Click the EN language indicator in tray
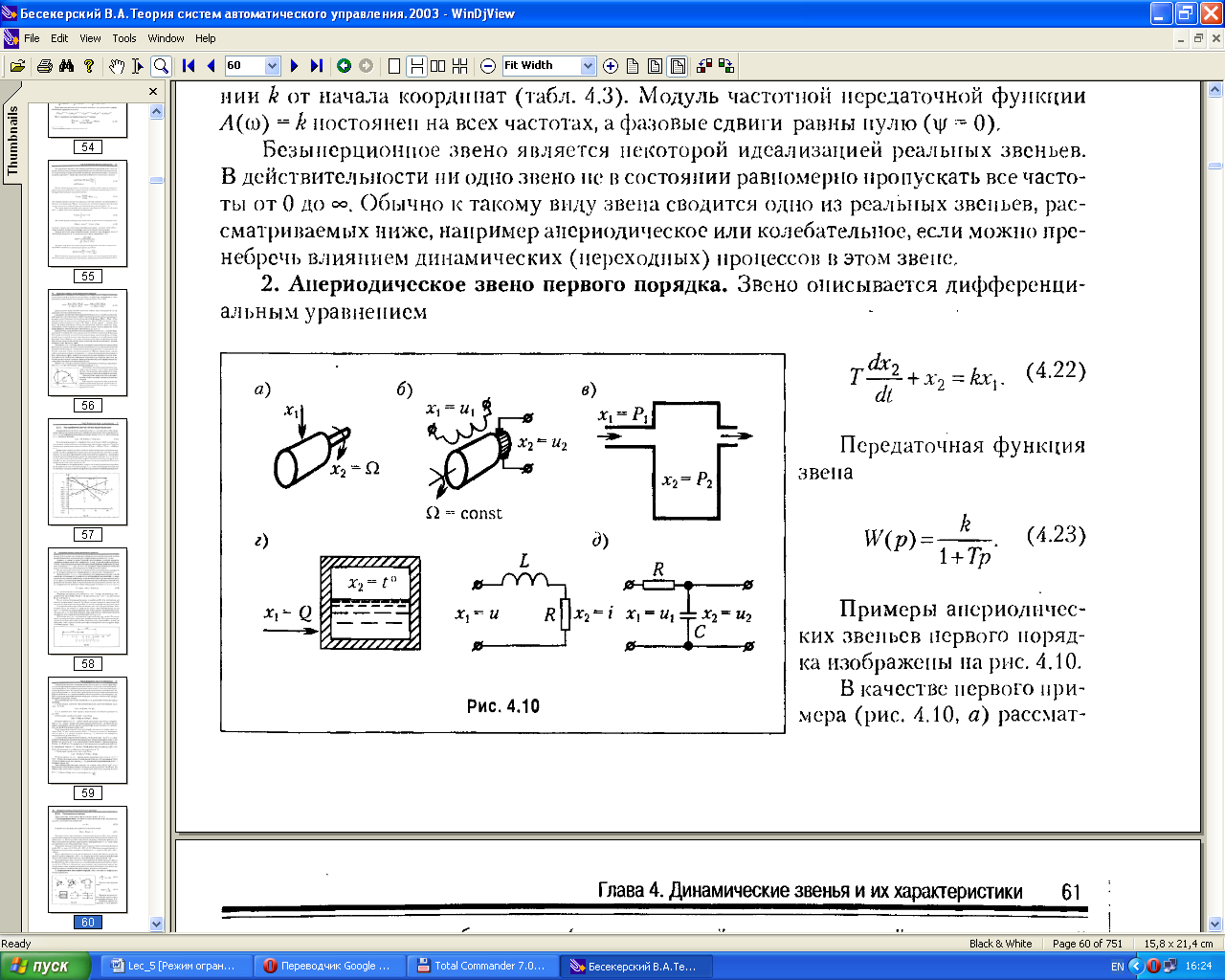Viewport: 1225px width, 980px height. 1117,967
